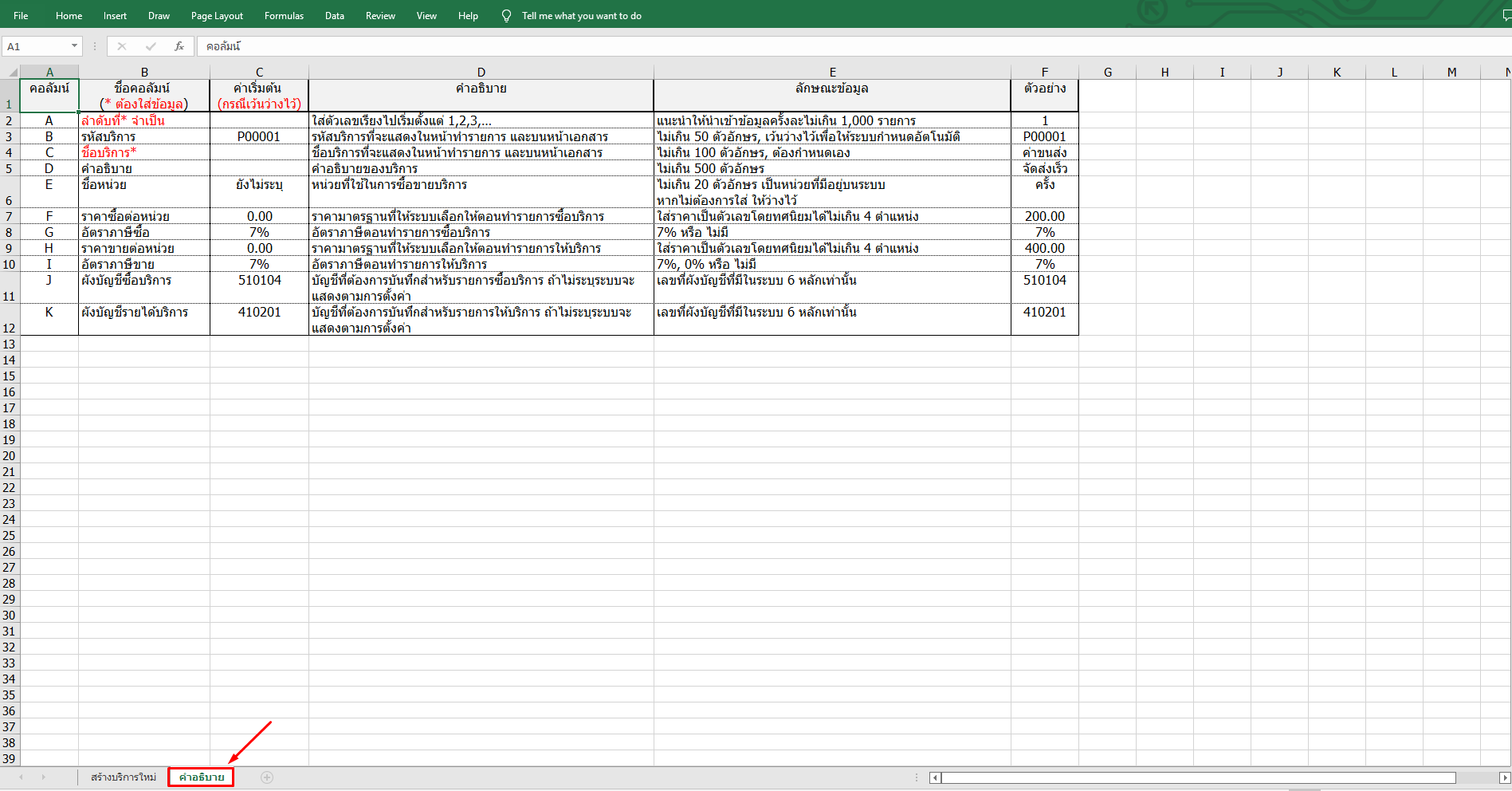Click the previous sheet navigation arrow
Image resolution: width=1512 pixels, height=791 pixels.
20,777
